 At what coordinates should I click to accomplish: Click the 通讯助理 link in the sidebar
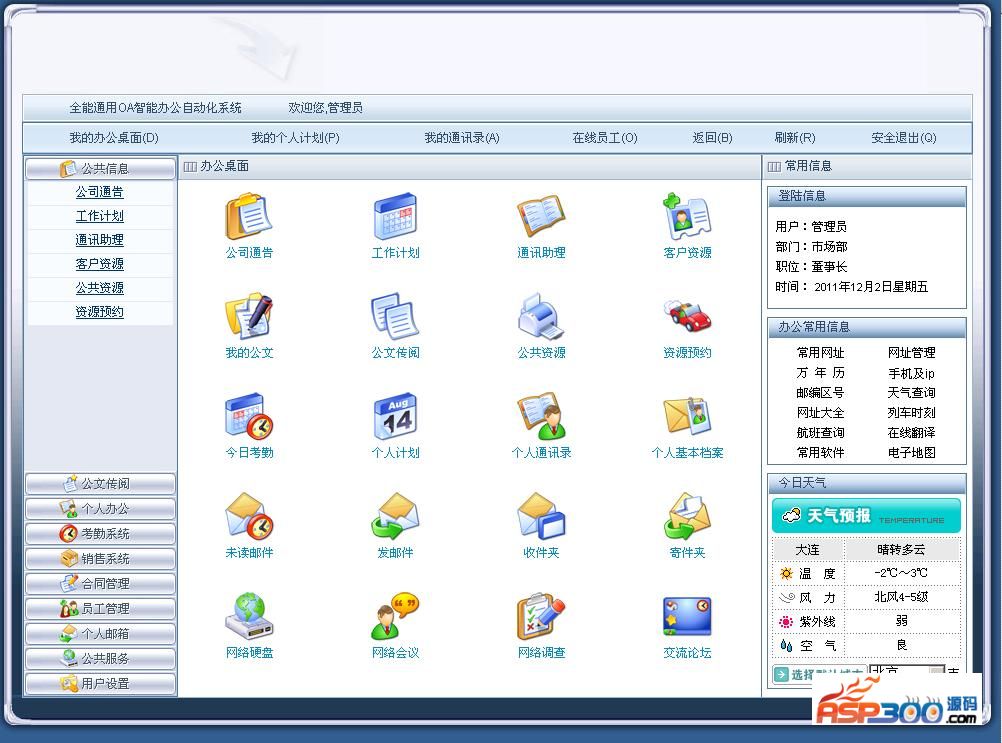click(x=100, y=240)
